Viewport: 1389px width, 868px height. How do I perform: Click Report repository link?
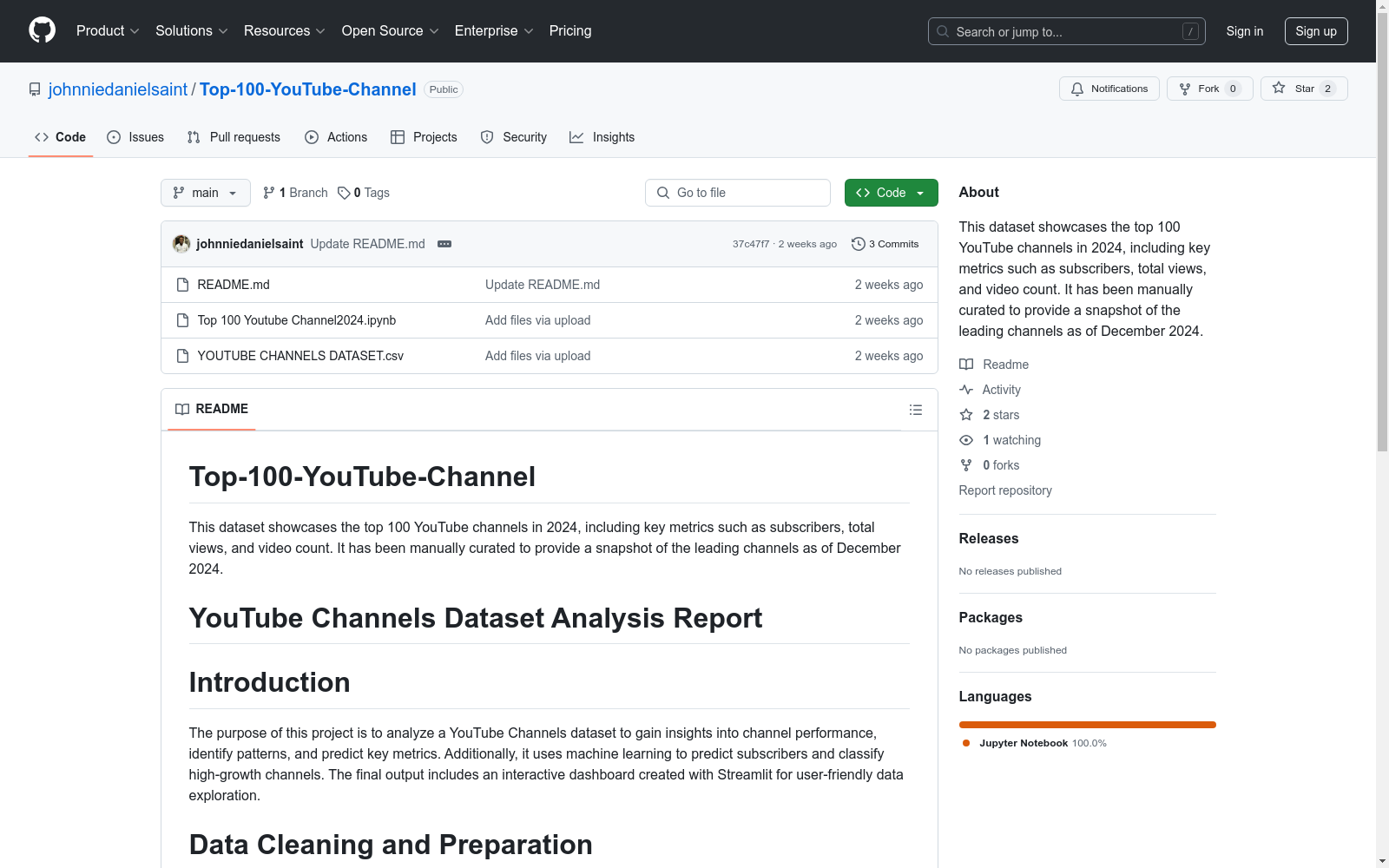(x=1005, y=490)
